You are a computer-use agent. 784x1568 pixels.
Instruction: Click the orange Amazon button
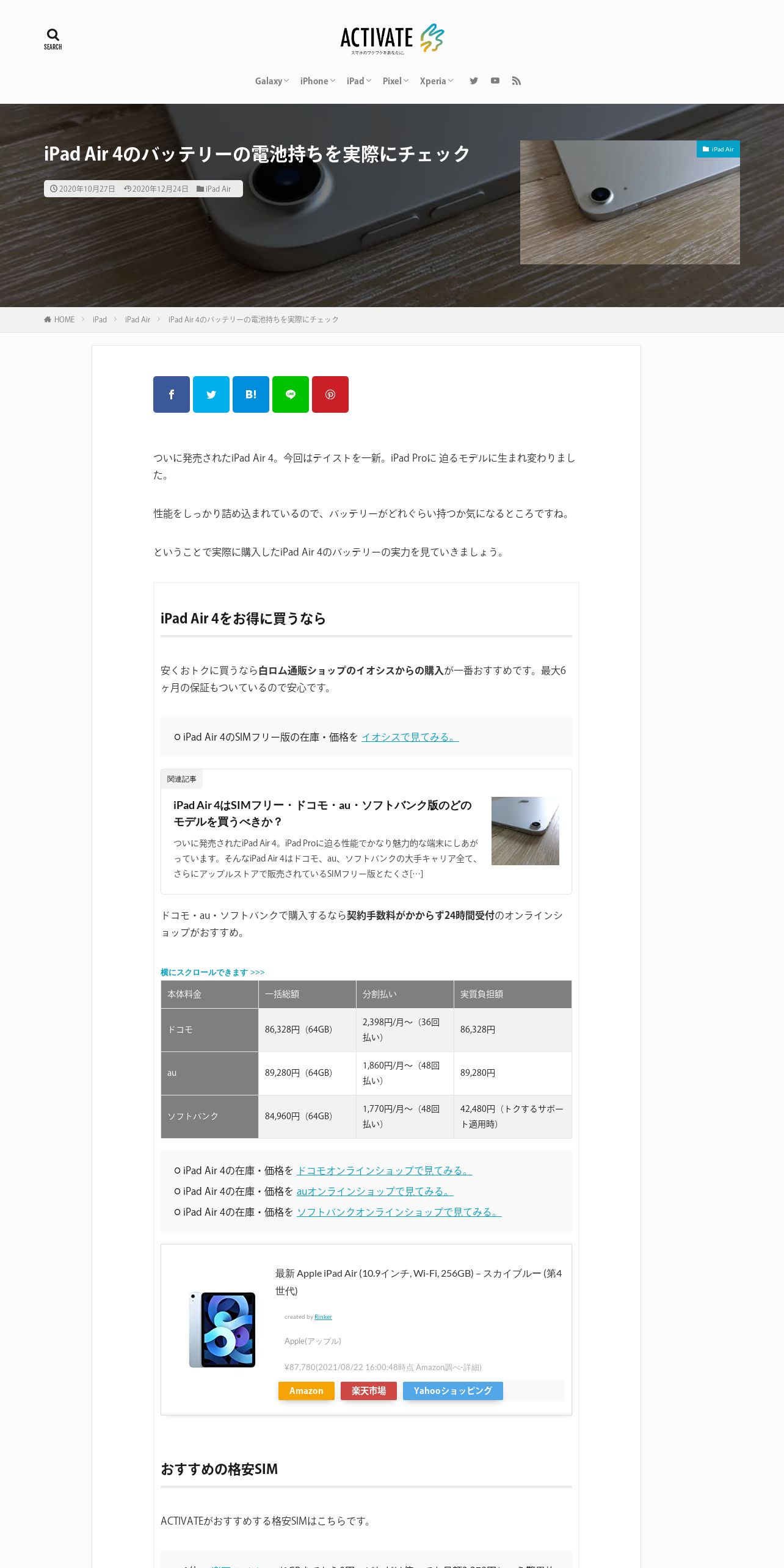(x=307, y=1390)
